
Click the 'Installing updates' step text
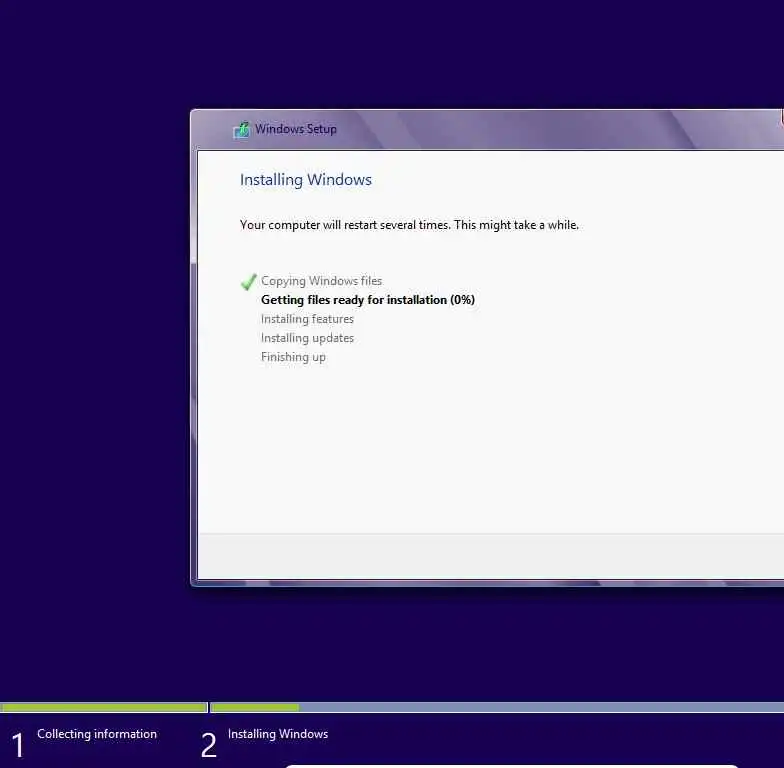click(x=307, y=338)
